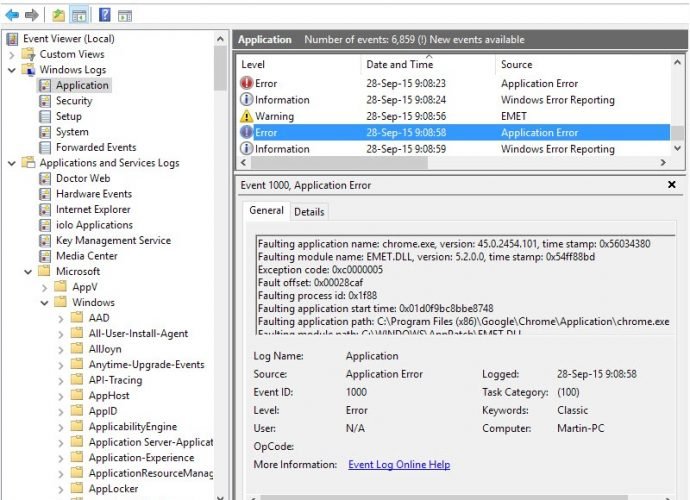Open the AppID folder
The width and height of the screenshot is (690, 500).
tap(103, 411)
